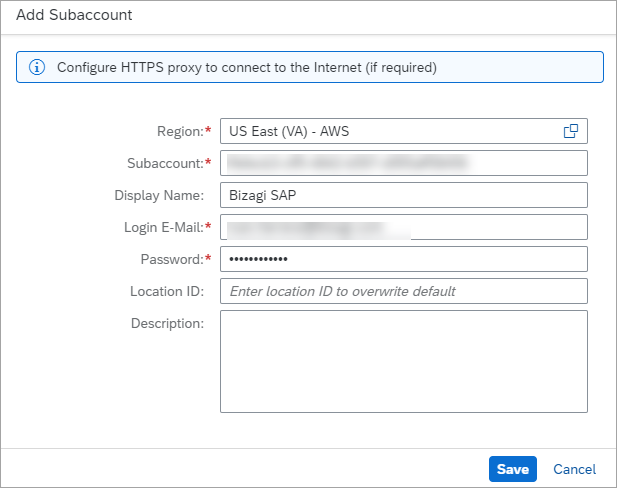Click the Location ID label
Image resolution: width=617 pixels, height=488 pixels.
pos(167,291)
